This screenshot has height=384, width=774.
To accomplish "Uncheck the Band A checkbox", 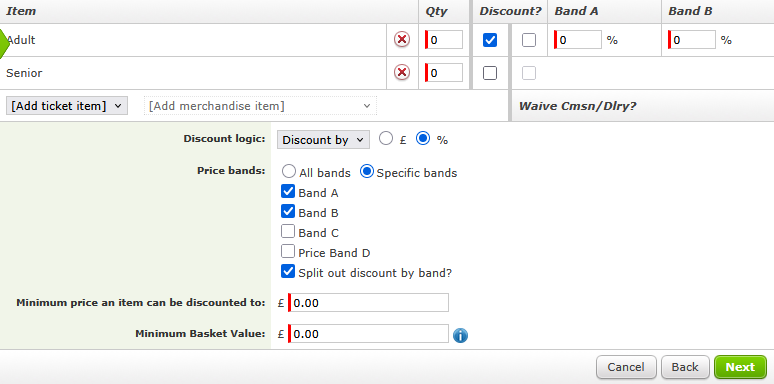I will [x=288, y=192].
